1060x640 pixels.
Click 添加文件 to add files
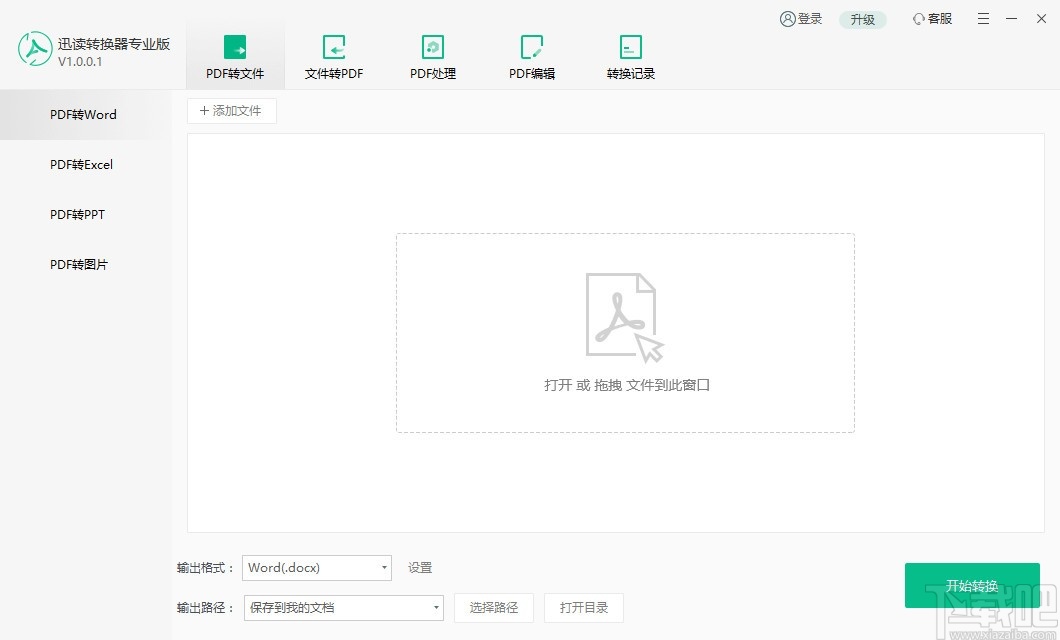(231, 110)
